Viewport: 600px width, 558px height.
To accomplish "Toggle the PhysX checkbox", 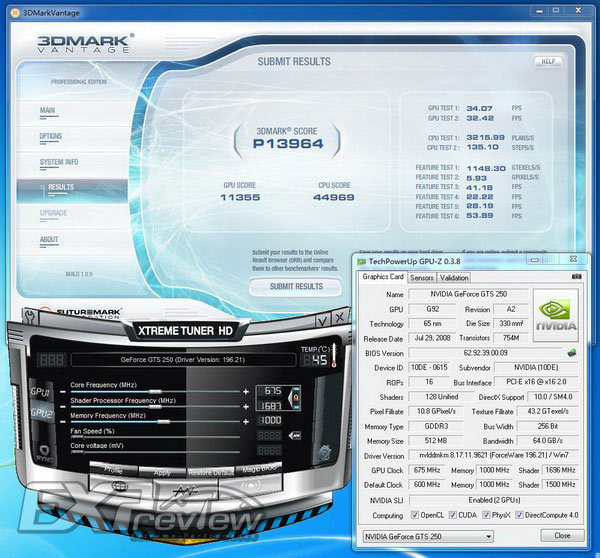I will pos(486,515).
